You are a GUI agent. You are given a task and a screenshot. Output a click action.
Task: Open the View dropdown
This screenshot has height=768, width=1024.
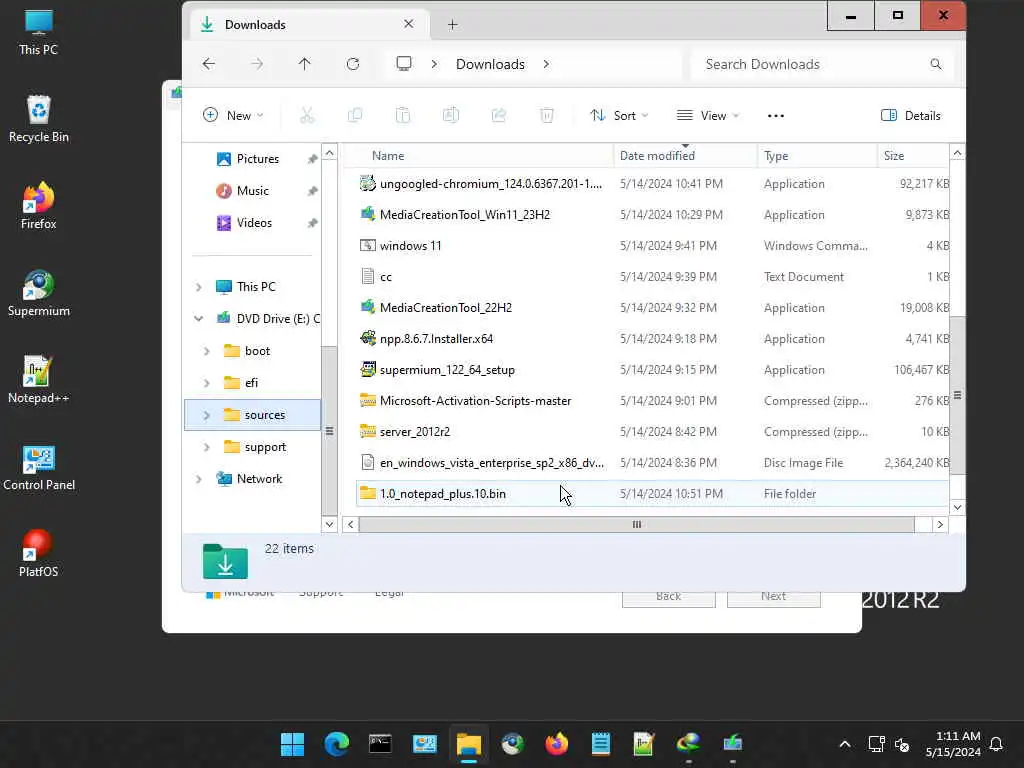[x=709, y=116]
